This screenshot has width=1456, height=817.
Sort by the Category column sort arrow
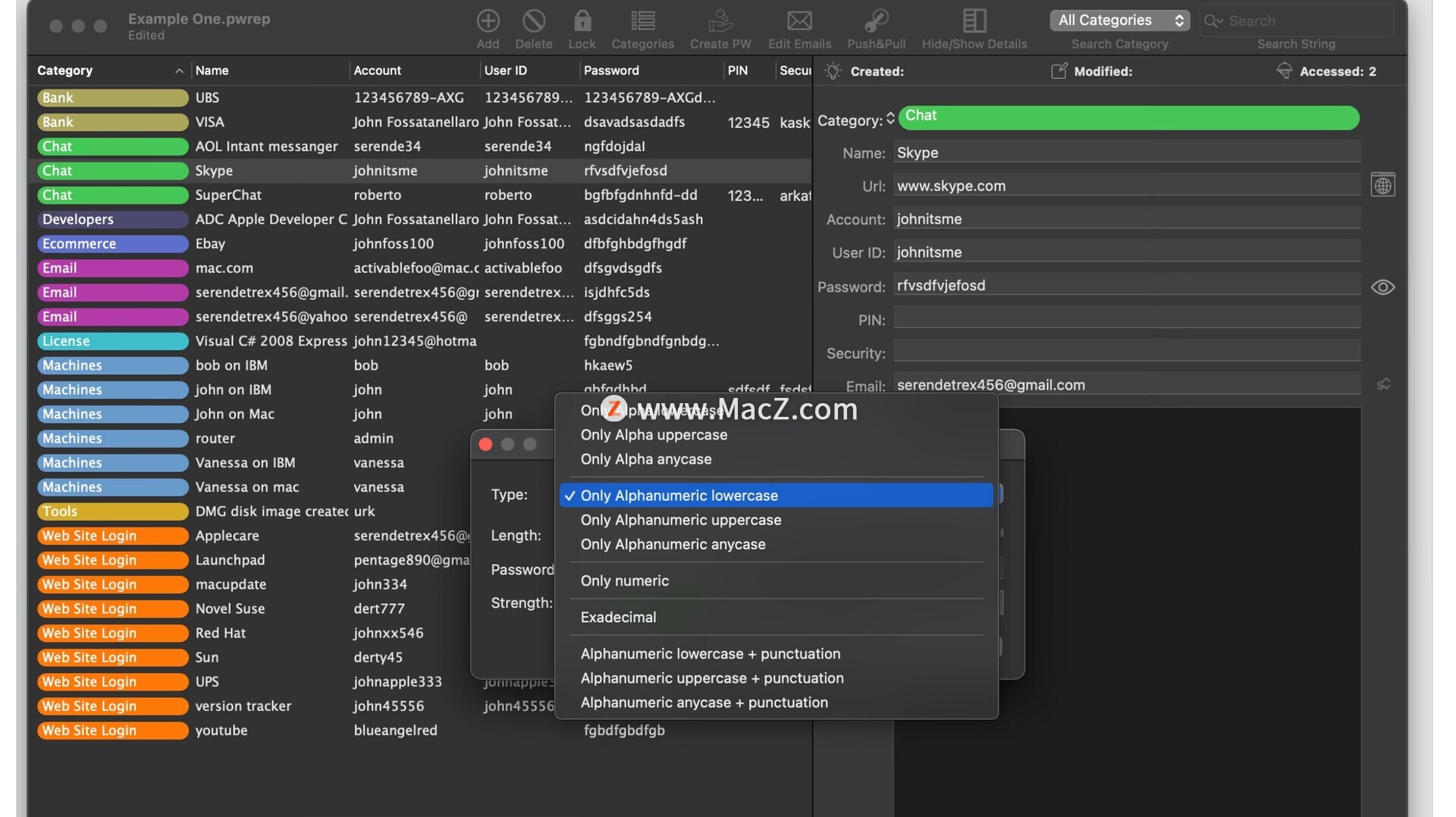point(179,70)
